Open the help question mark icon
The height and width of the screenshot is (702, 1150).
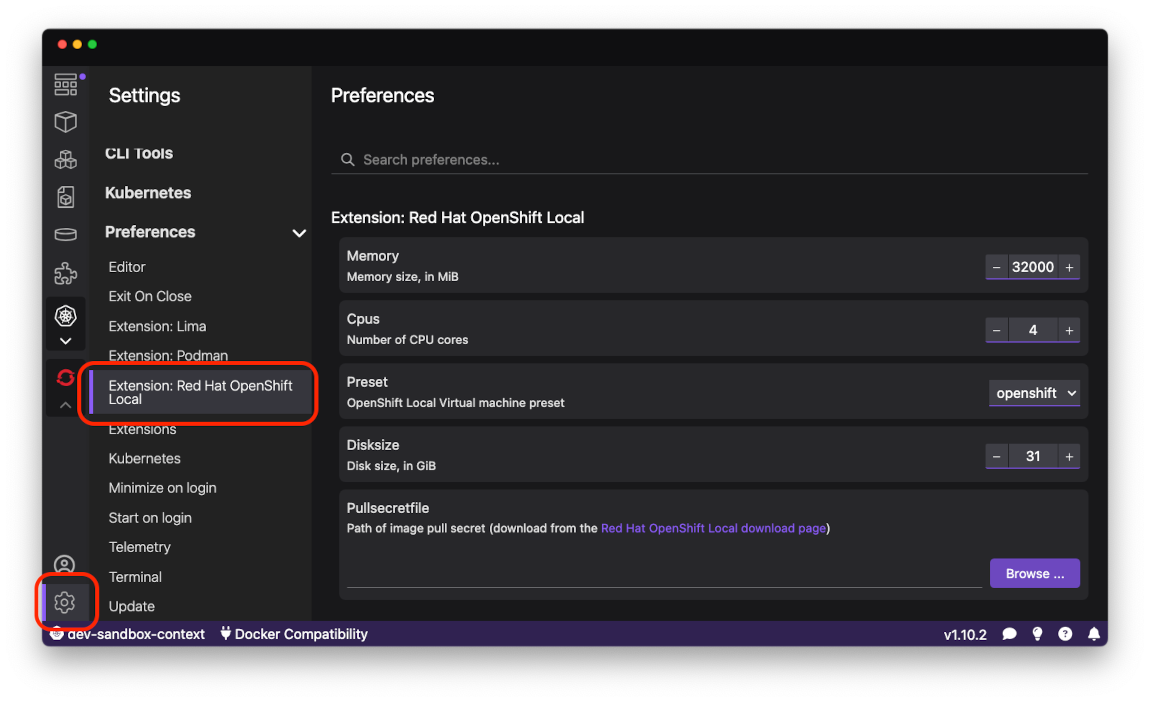coord(1065,634)
